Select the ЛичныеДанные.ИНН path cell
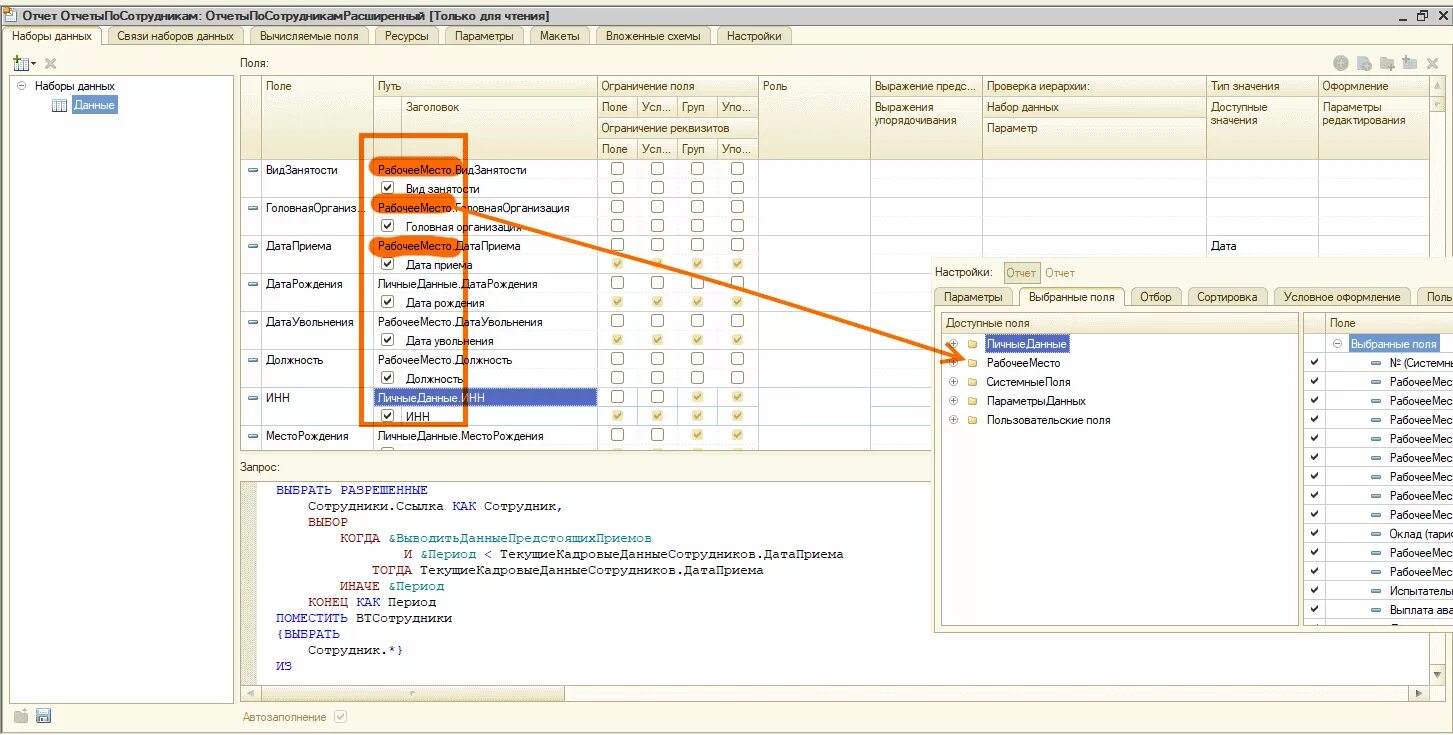Viewport: 1453px width, 735px height. tap(485, 397)
